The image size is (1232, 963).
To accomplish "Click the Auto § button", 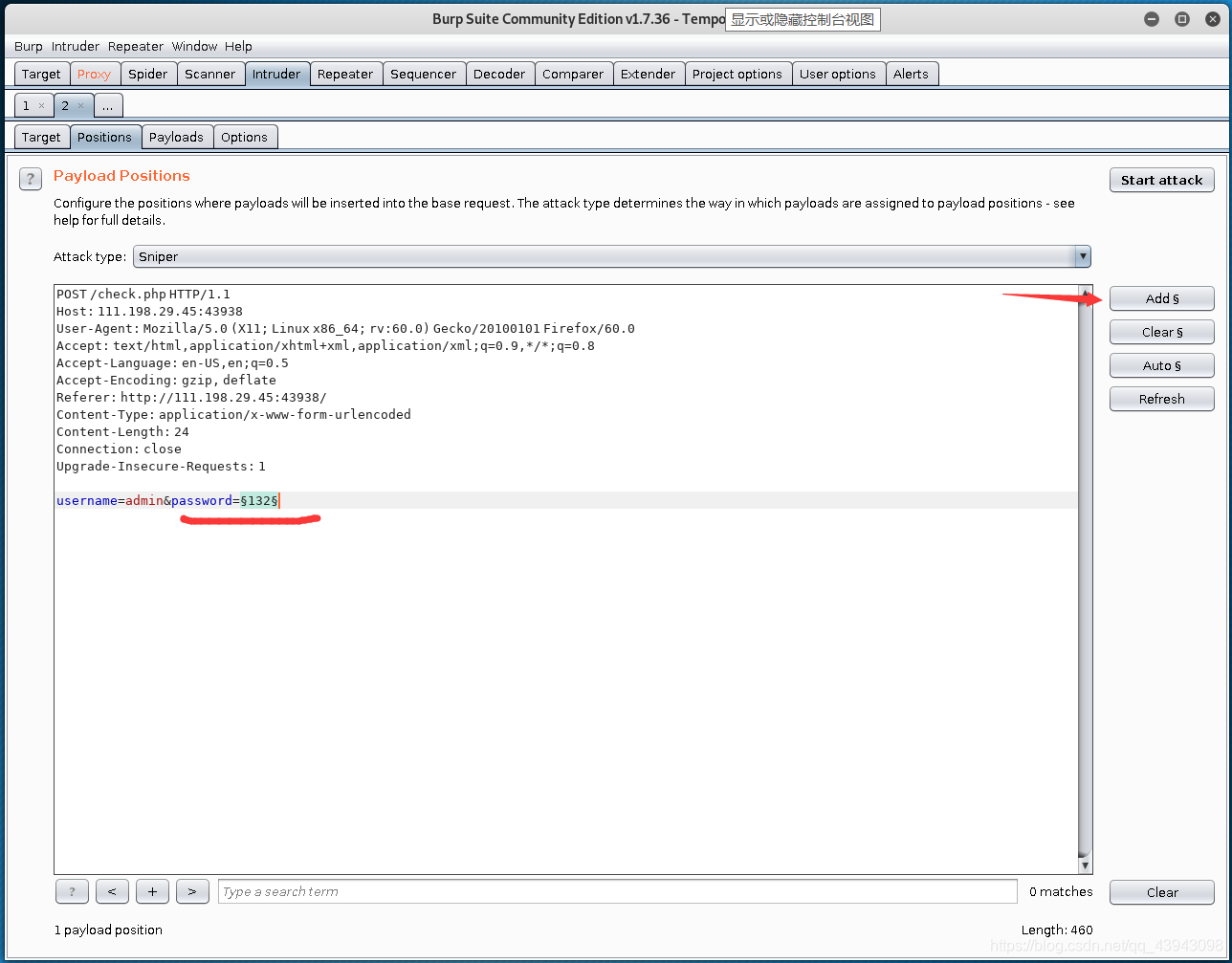I will click(x=1162, y=365).
